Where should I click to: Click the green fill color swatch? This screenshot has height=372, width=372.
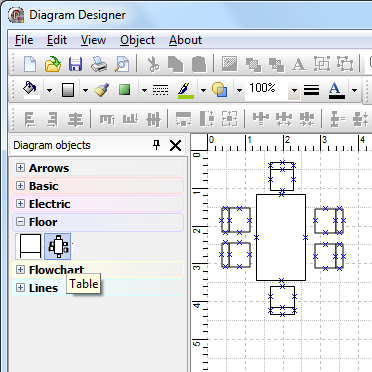pos(124,90)
